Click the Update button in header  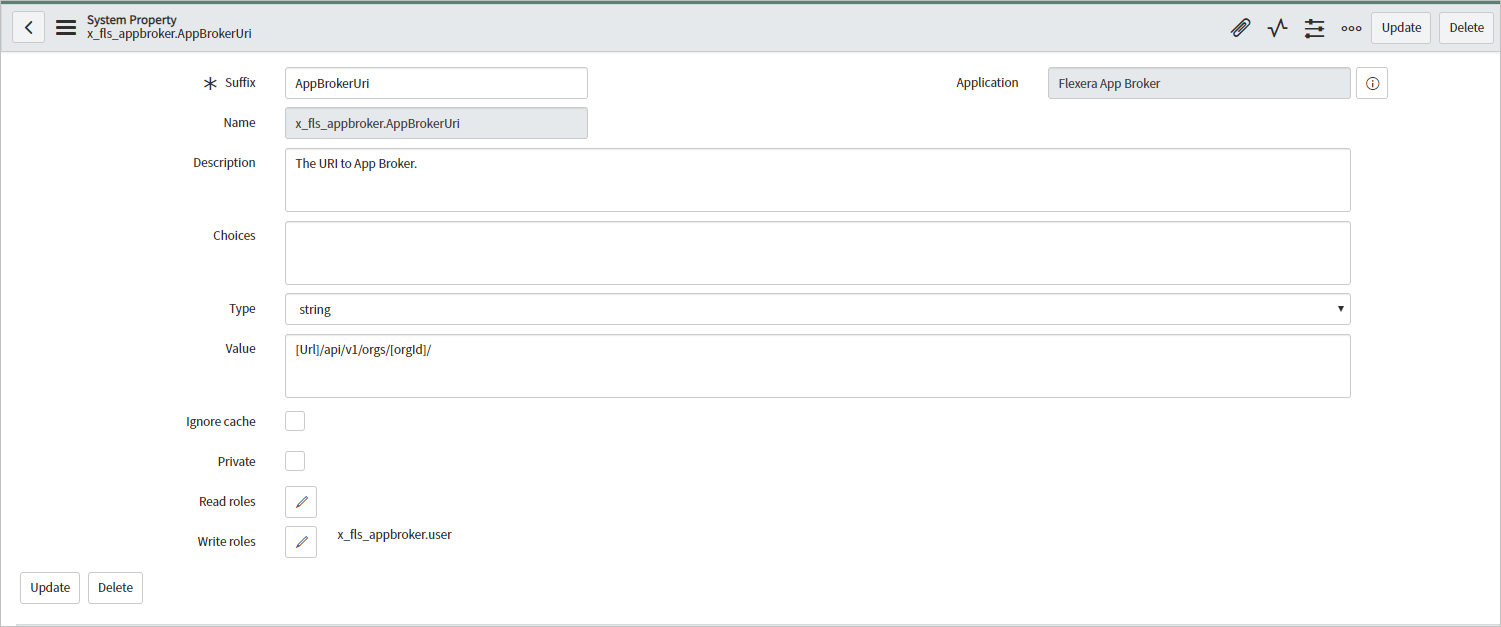coord(1401,28)
